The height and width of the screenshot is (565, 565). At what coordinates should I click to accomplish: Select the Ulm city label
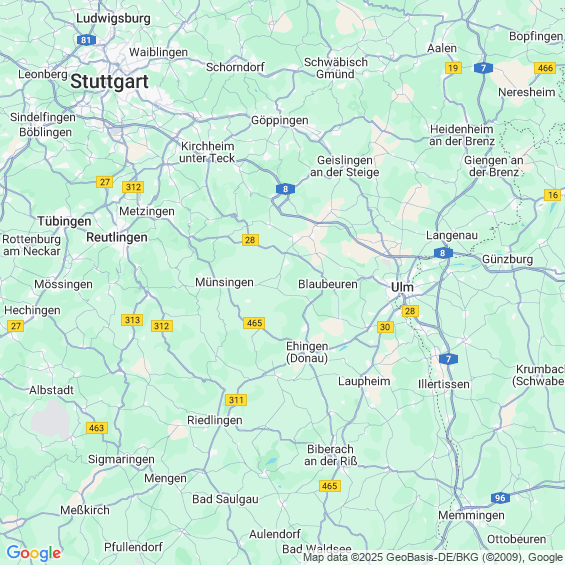402,287
